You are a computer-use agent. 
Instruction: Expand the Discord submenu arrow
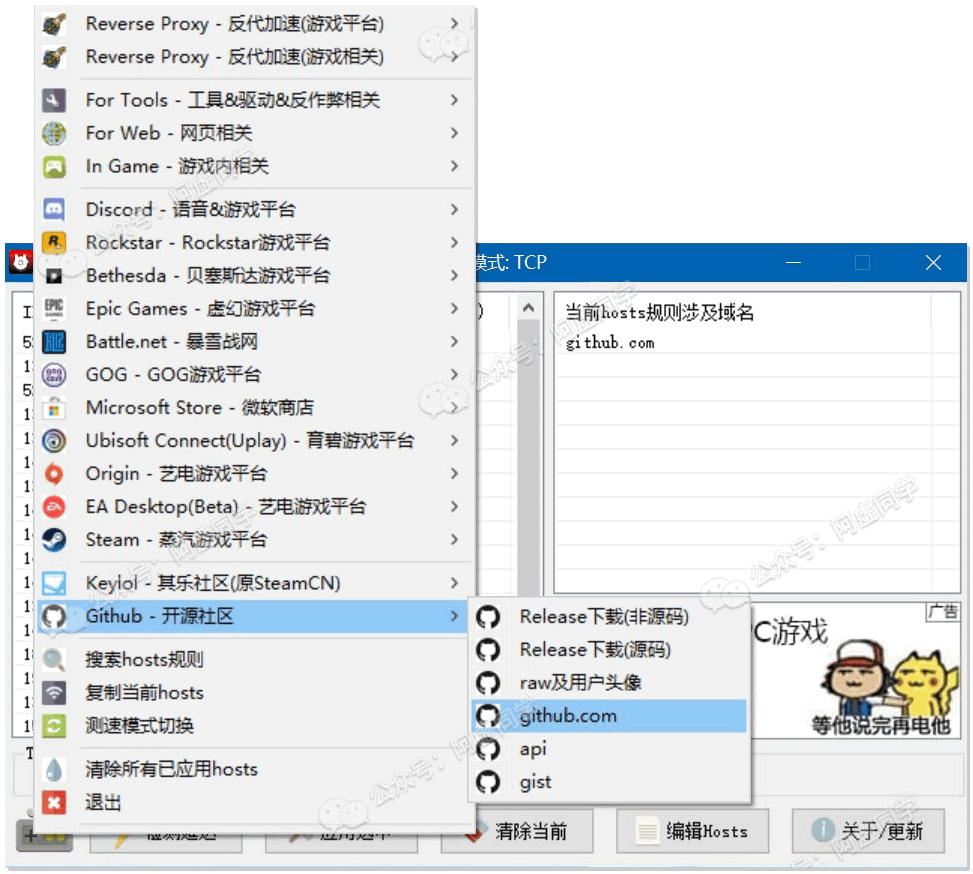coord(454,210)
